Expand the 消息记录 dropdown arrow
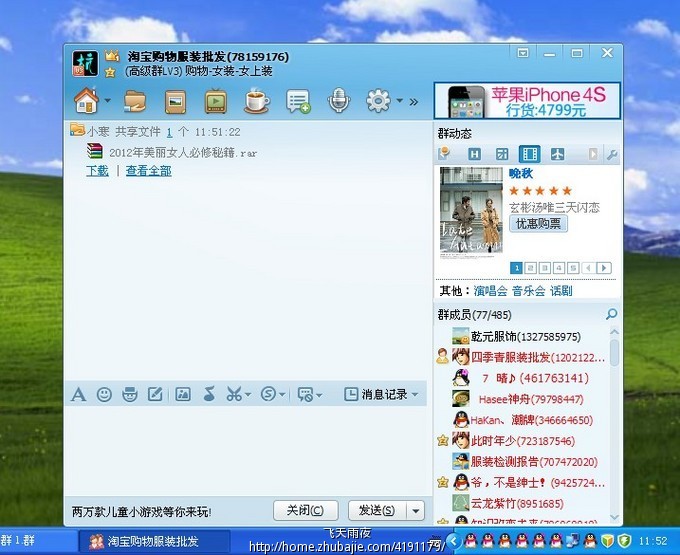 pos(415,395)
